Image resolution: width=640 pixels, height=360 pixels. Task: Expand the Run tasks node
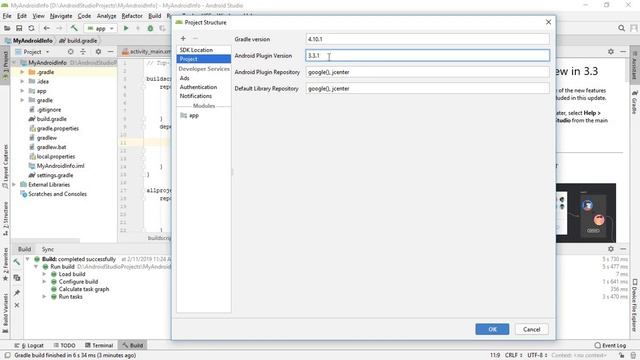pos(44,297)
